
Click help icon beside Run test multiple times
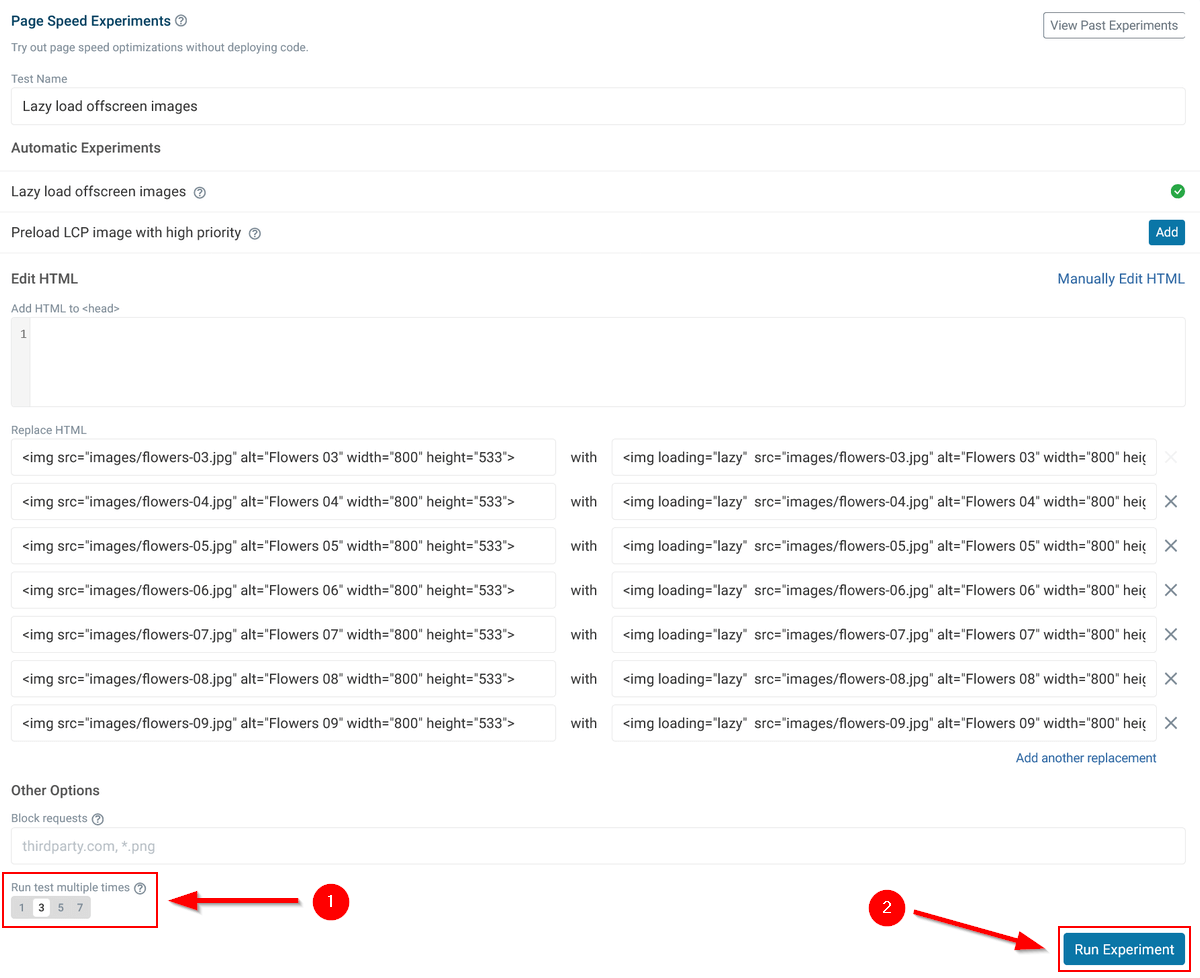tap(140, 888)
